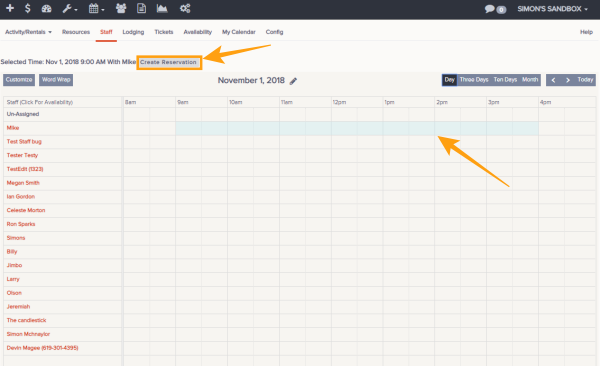Expand the calendar icon dropdown
The height and width of the screenshot is (366, 600).
pyautogui.click(x=96, y=8)
